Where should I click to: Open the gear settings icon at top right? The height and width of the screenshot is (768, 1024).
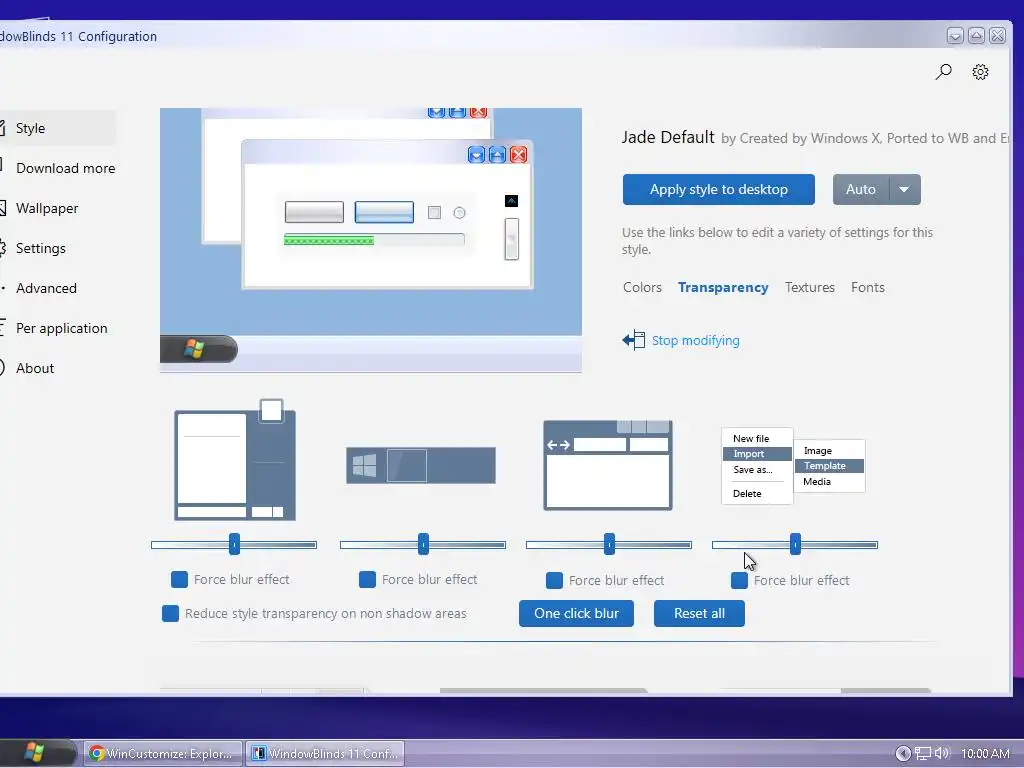(980, 72)
